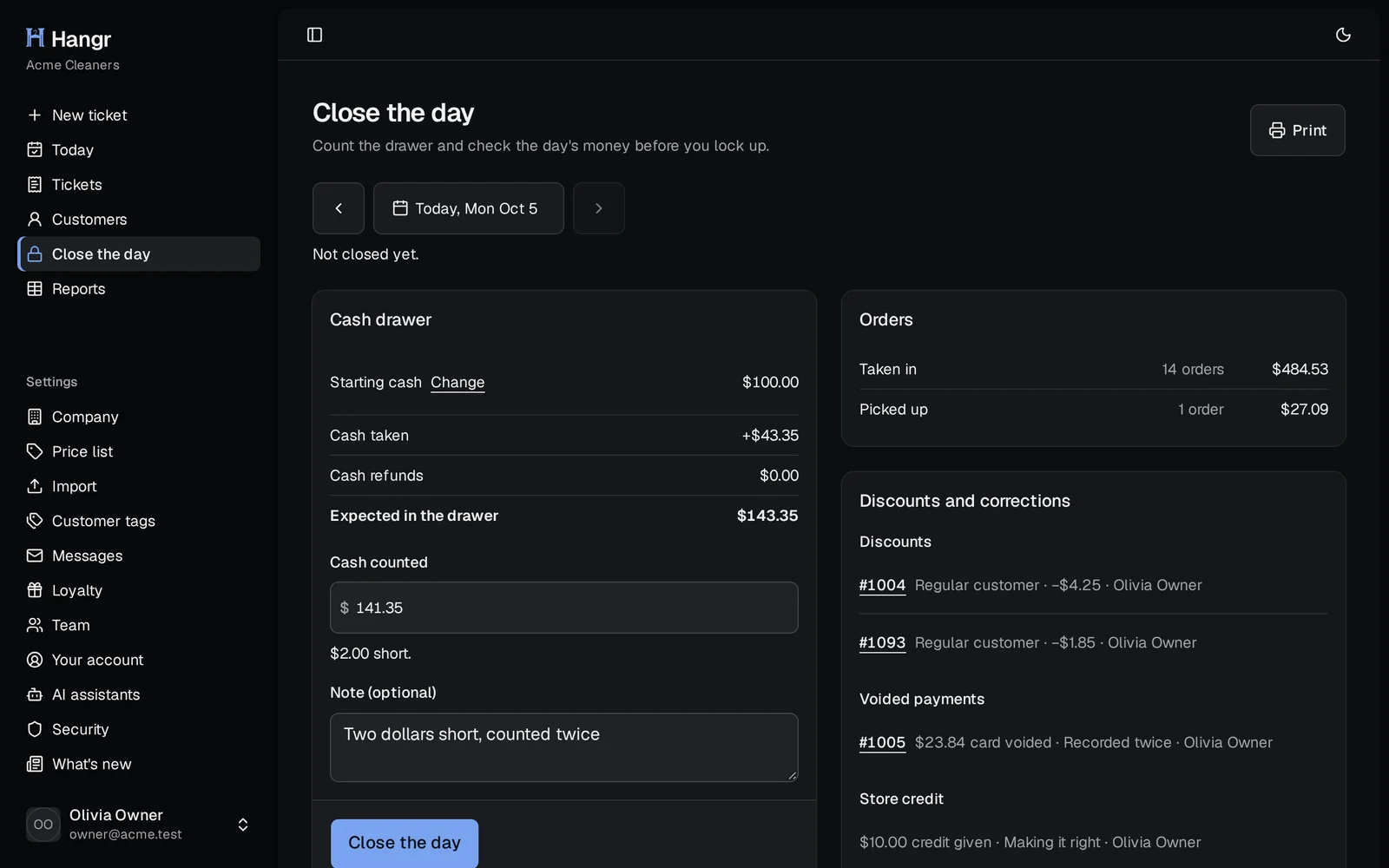Click the blue Close the day button
Screen dimensions: 1389x868
[405, 843]
